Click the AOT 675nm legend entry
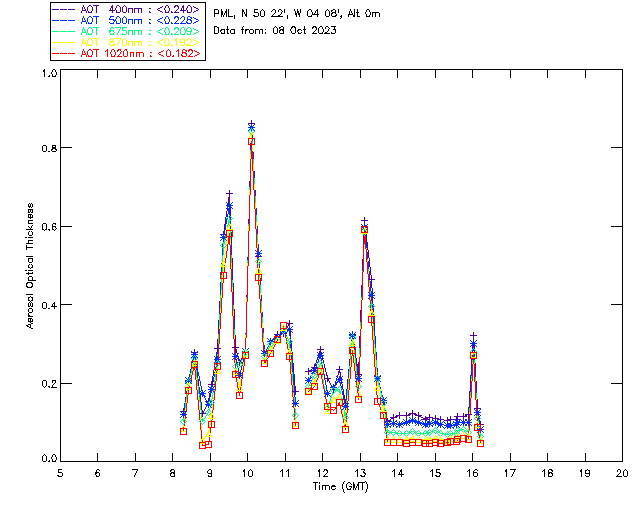The width and height of the screenshot is (640, 512). point(126,31)
